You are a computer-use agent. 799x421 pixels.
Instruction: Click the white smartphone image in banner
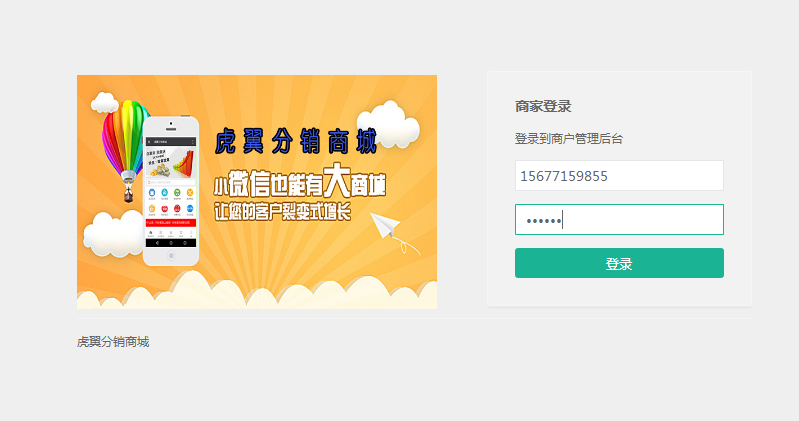pos(171,191)
